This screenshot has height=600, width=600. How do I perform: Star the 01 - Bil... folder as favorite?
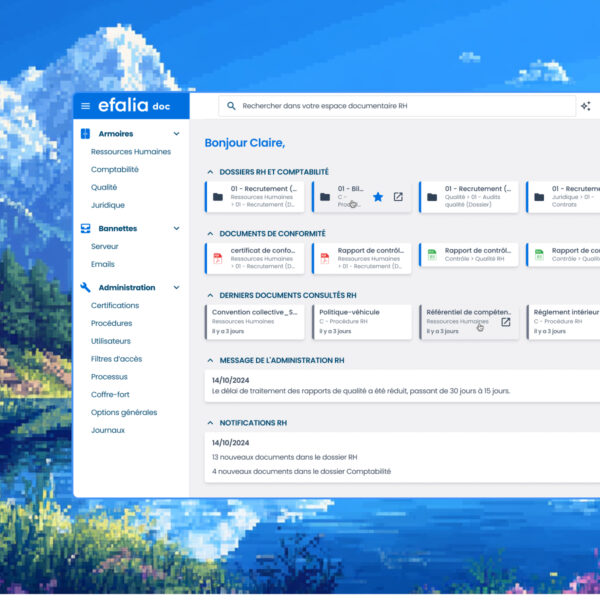coord(378,197)
